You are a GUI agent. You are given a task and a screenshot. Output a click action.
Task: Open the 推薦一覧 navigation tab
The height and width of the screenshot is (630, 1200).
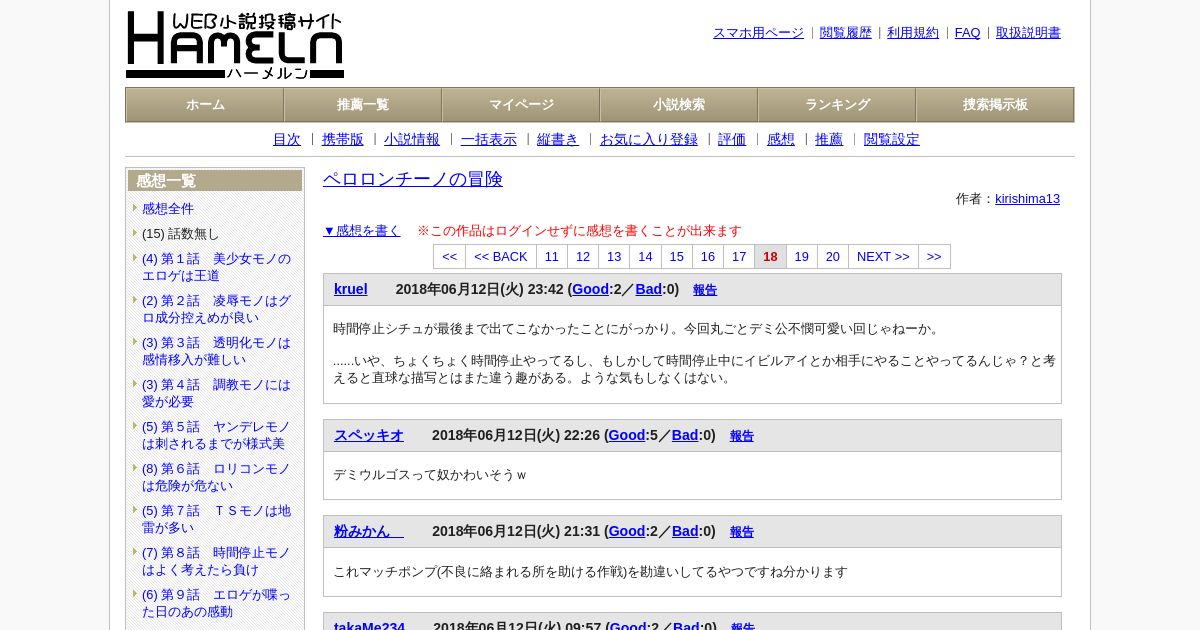363,105
